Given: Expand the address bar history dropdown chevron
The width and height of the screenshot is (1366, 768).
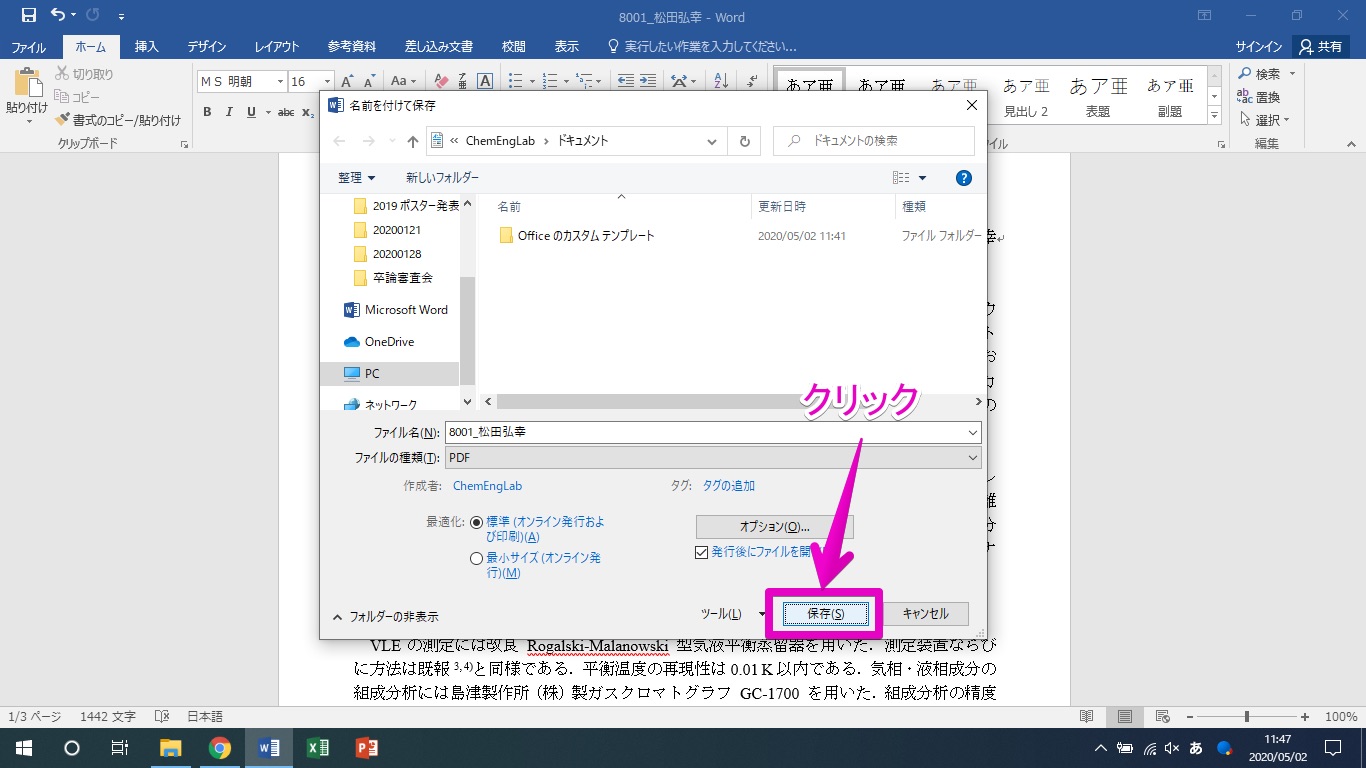Looking at the screenshot, I should coord(712,142).
